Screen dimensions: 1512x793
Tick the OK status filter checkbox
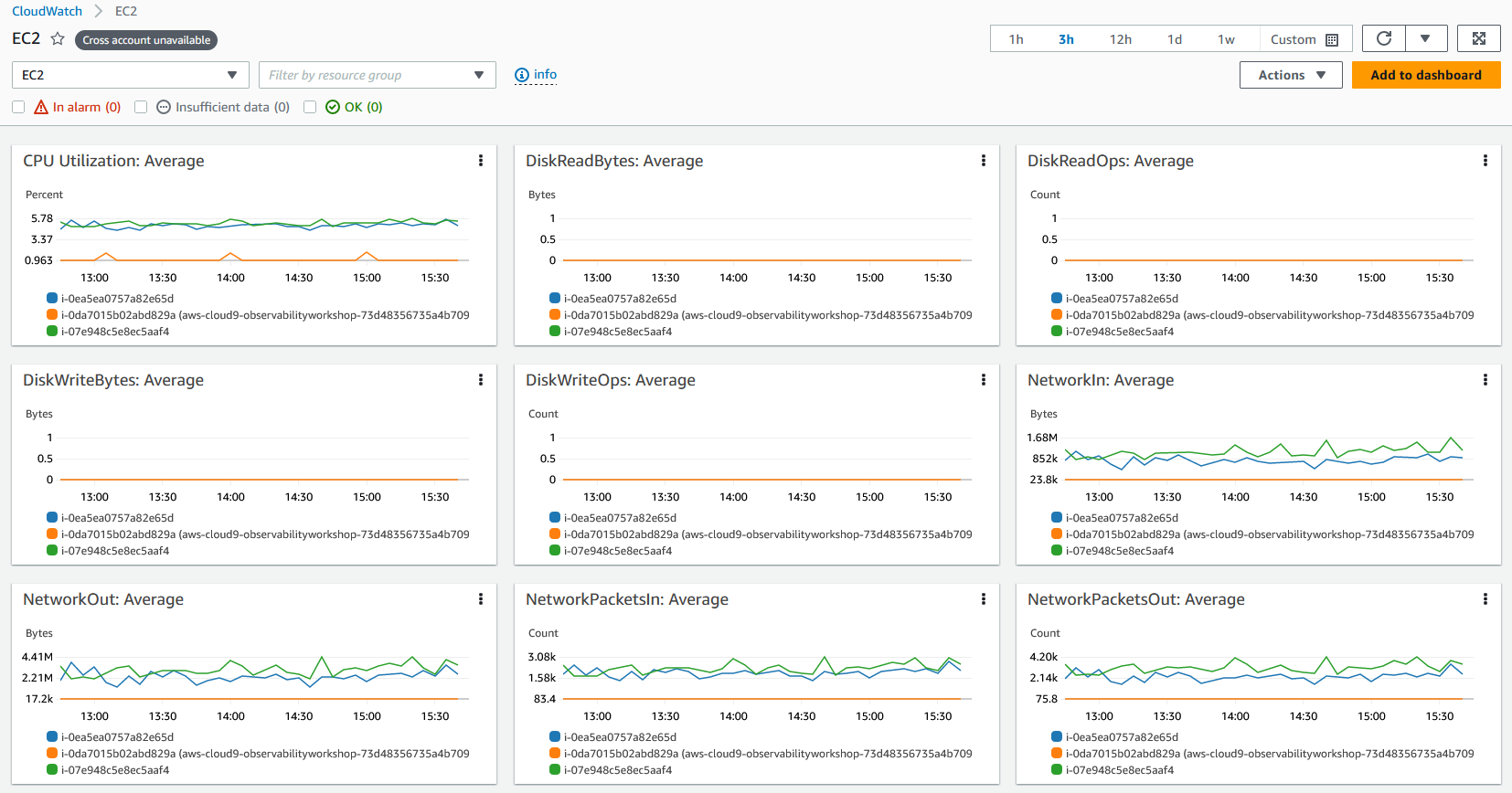point(310,107)
